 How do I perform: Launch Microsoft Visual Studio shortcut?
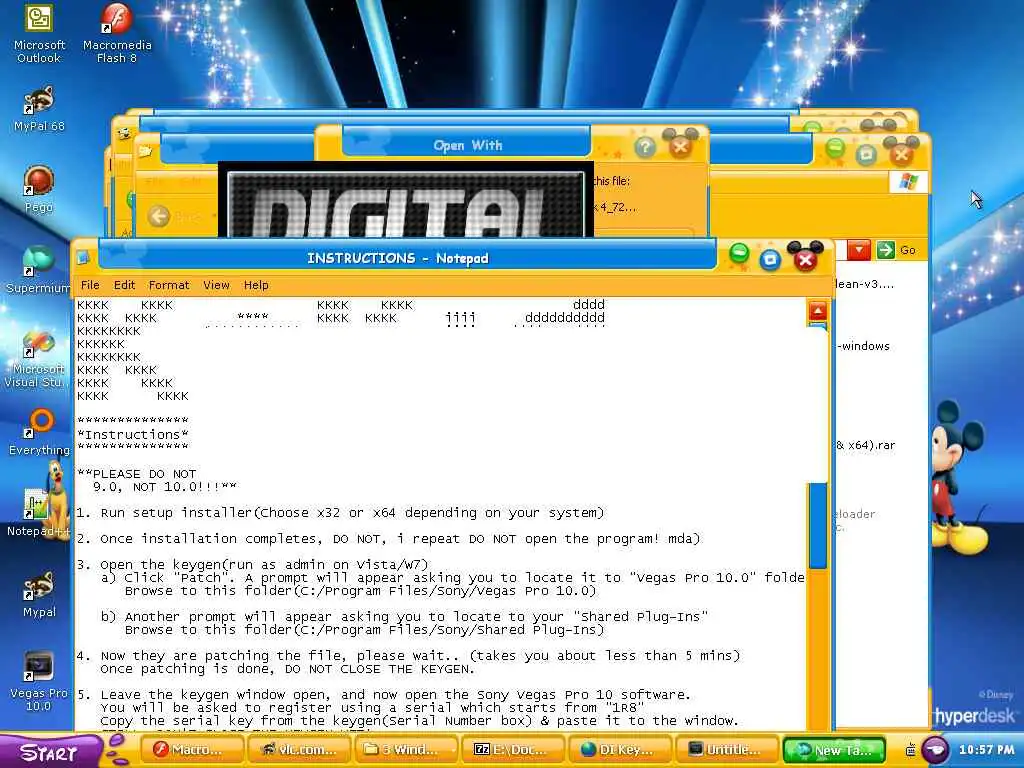(36, 359)
